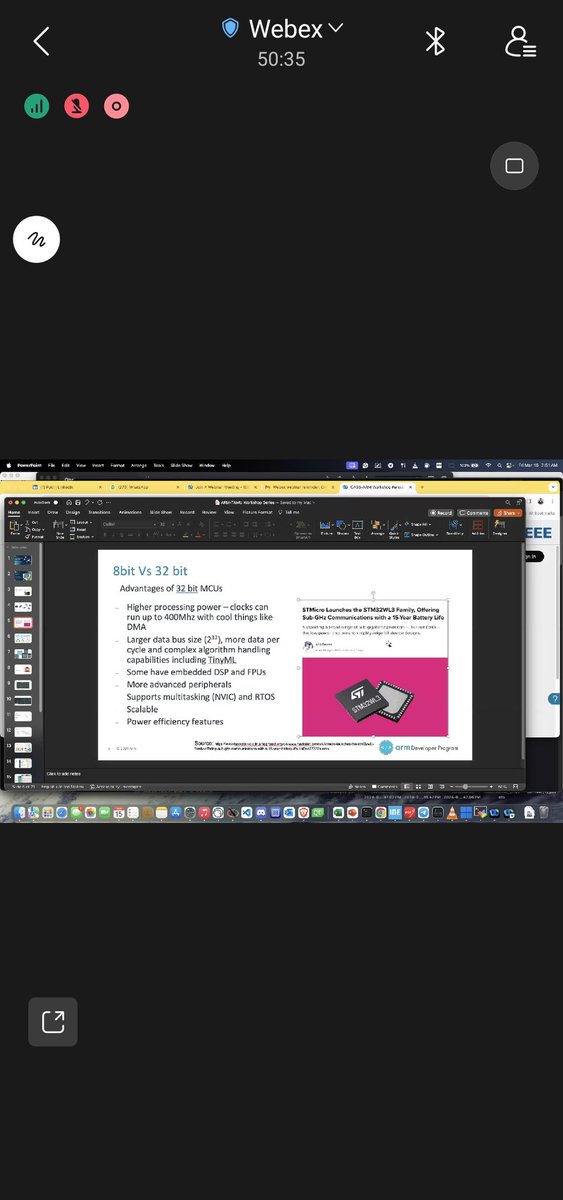Click the ribbon Arrange icon
Image resolution: width=563 pixels, height=1200 pixels.
pyautogui.click(x=377, y=528)
